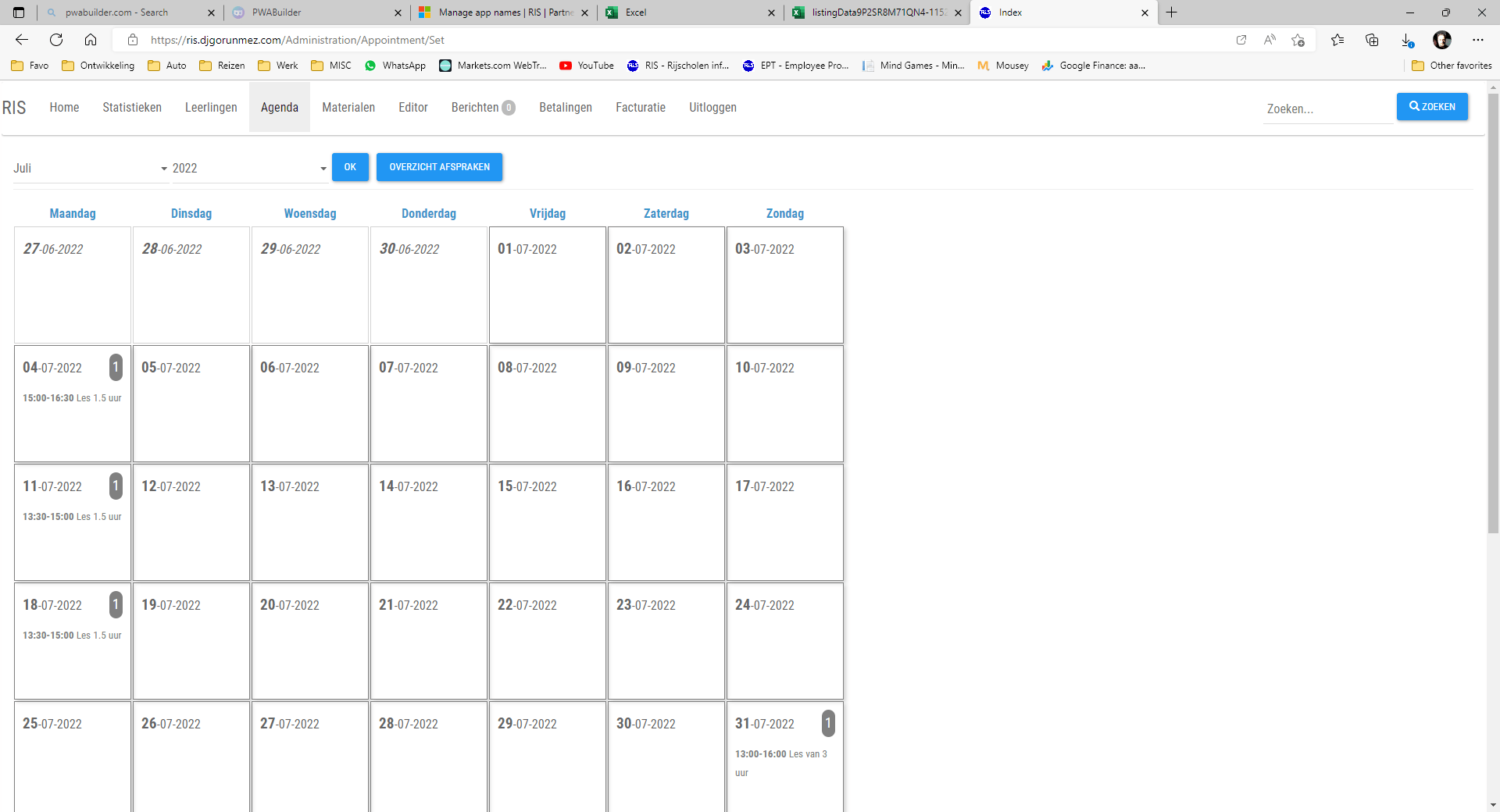Open the Ontwikkeling bookmarks folder
The width and height of the screenshot is (1500, 812).
[98, 66]
